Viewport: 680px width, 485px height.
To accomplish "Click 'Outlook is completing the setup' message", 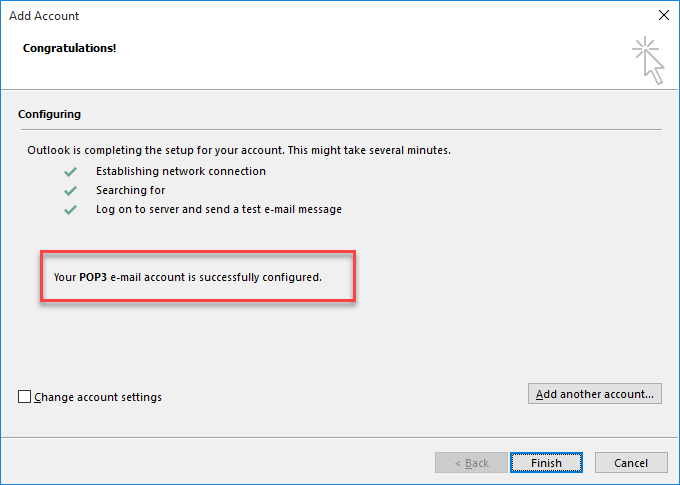I will [x=239, y=151].
